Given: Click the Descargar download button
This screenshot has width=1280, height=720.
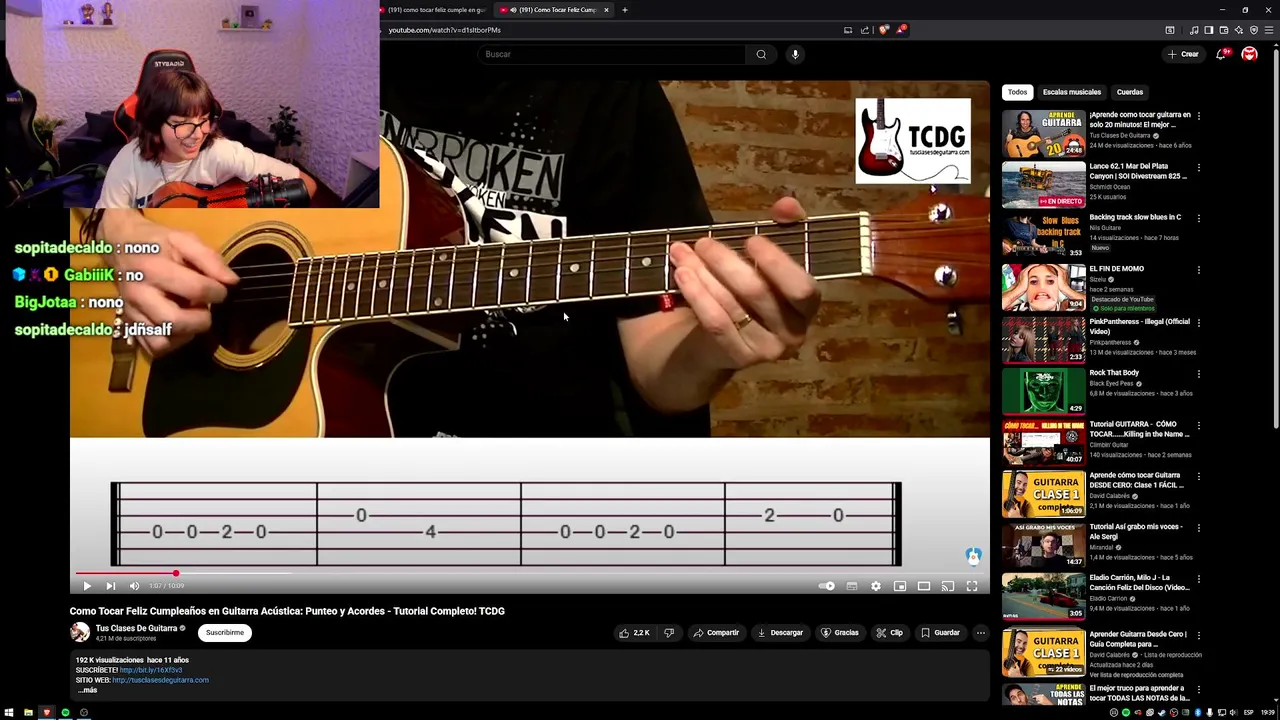Looking at the screenshot, I should point(780,632).
